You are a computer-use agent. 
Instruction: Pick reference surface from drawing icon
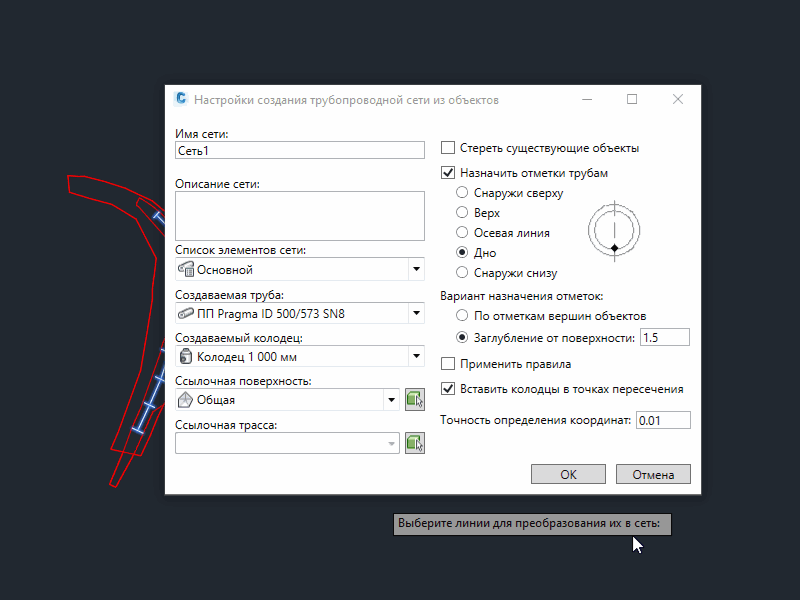click(x=415, y=400)
